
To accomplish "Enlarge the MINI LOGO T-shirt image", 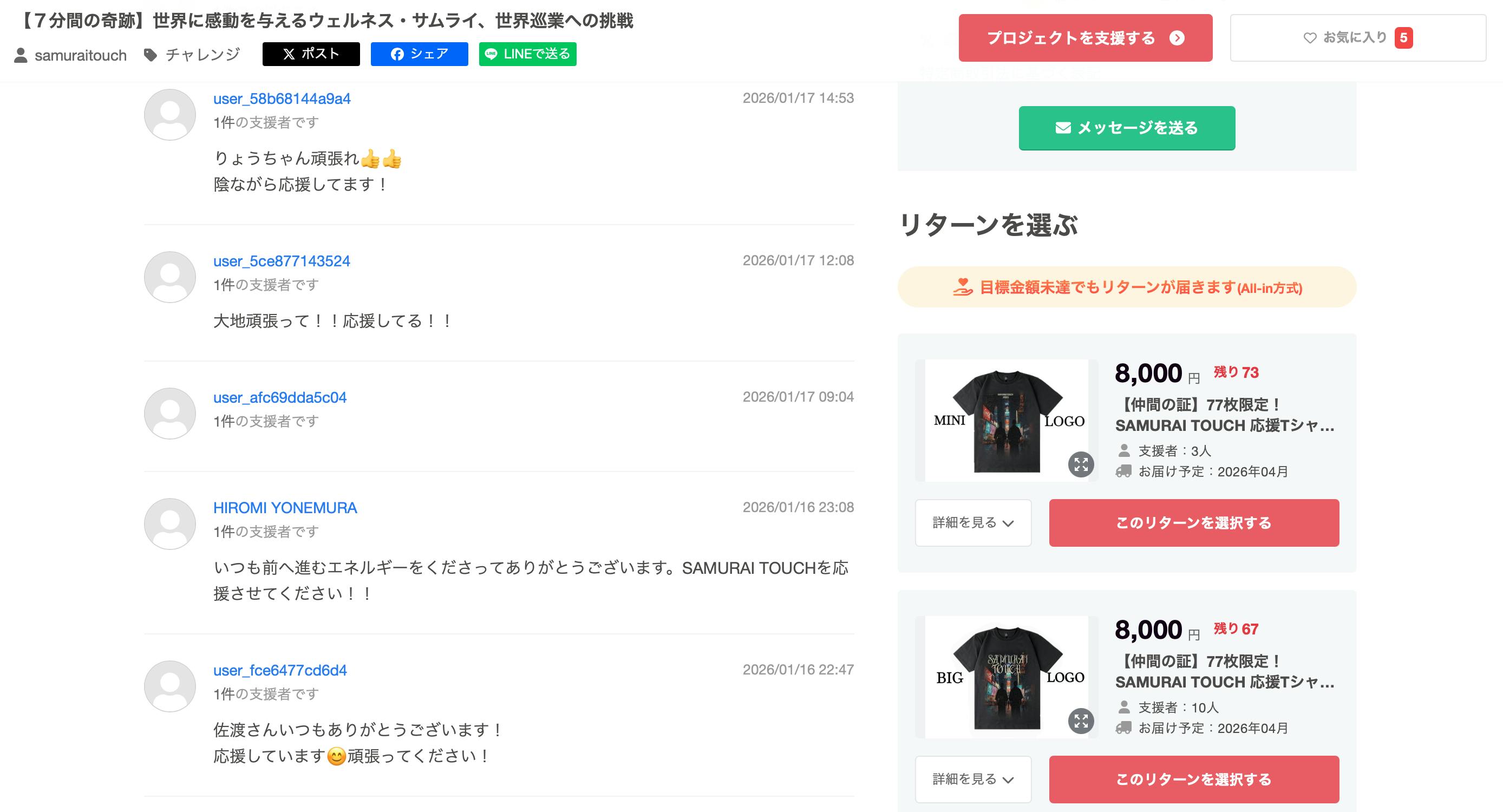I will click(x=1081, y=464).
